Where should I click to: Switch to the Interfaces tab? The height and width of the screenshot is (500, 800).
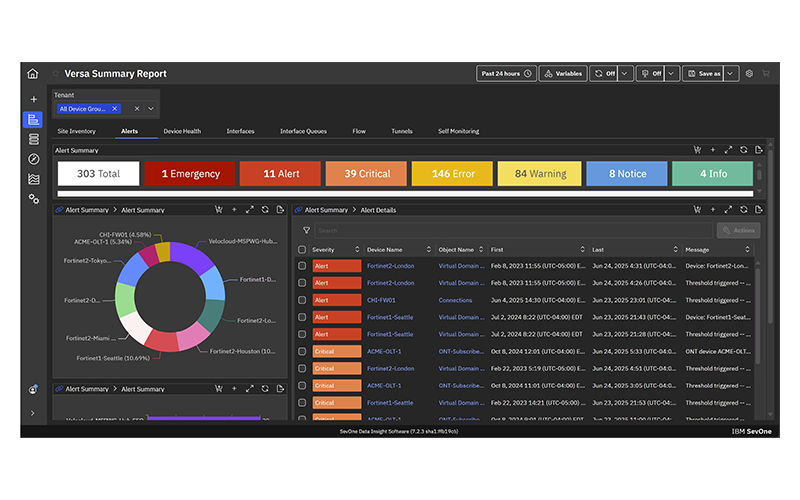click(x=240, y=131)
